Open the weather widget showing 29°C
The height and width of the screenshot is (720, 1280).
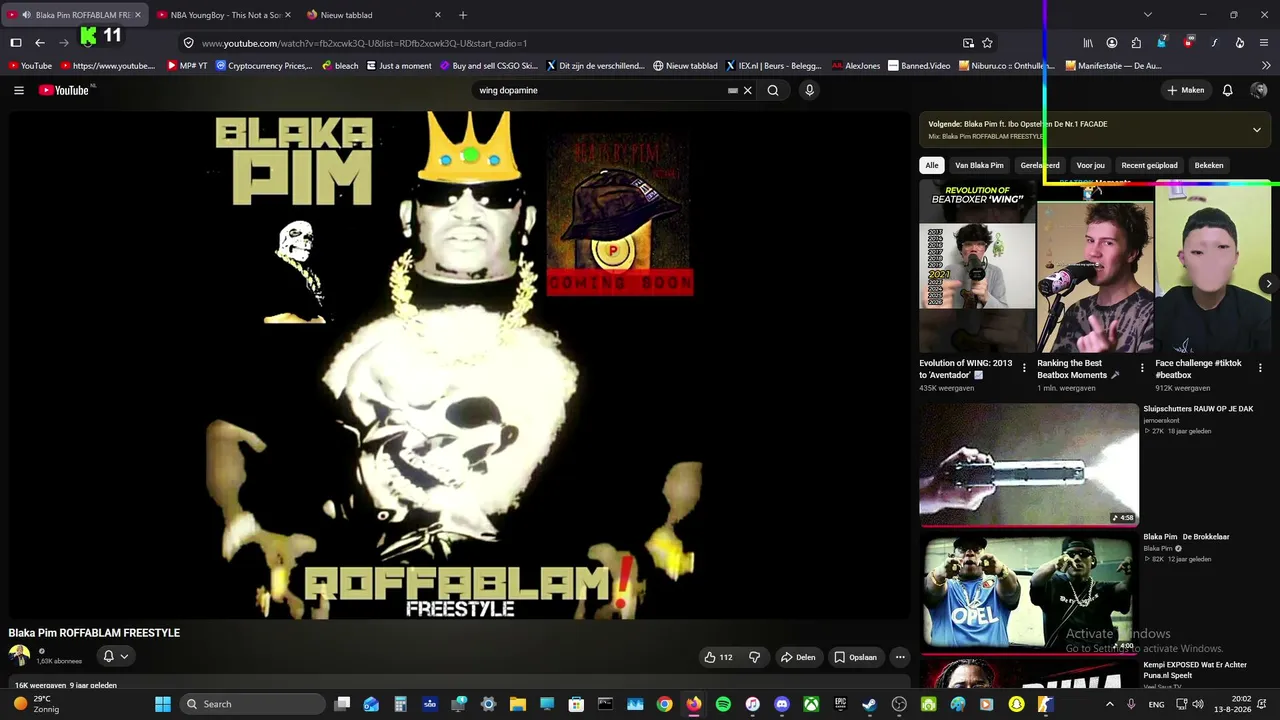(36, 704)
